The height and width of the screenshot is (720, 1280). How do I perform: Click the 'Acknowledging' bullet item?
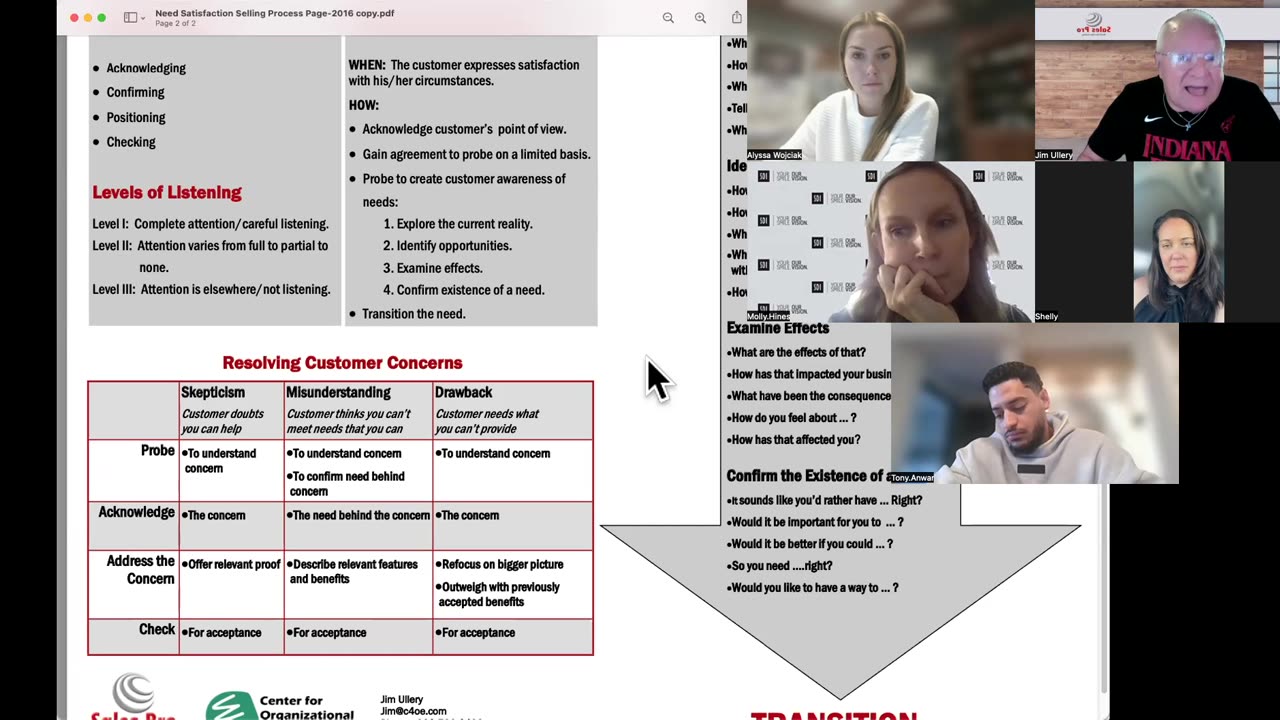pos(146,68)
